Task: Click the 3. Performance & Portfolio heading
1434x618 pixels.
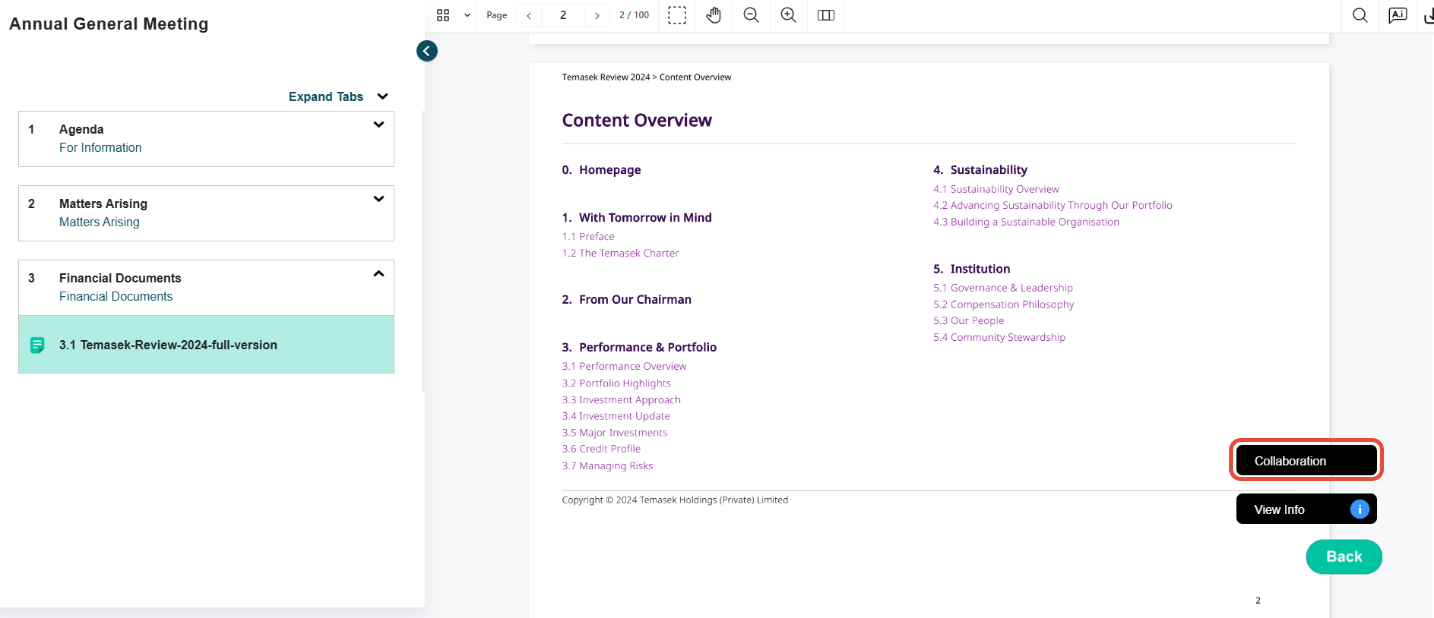Action: (x=639, y=348)
